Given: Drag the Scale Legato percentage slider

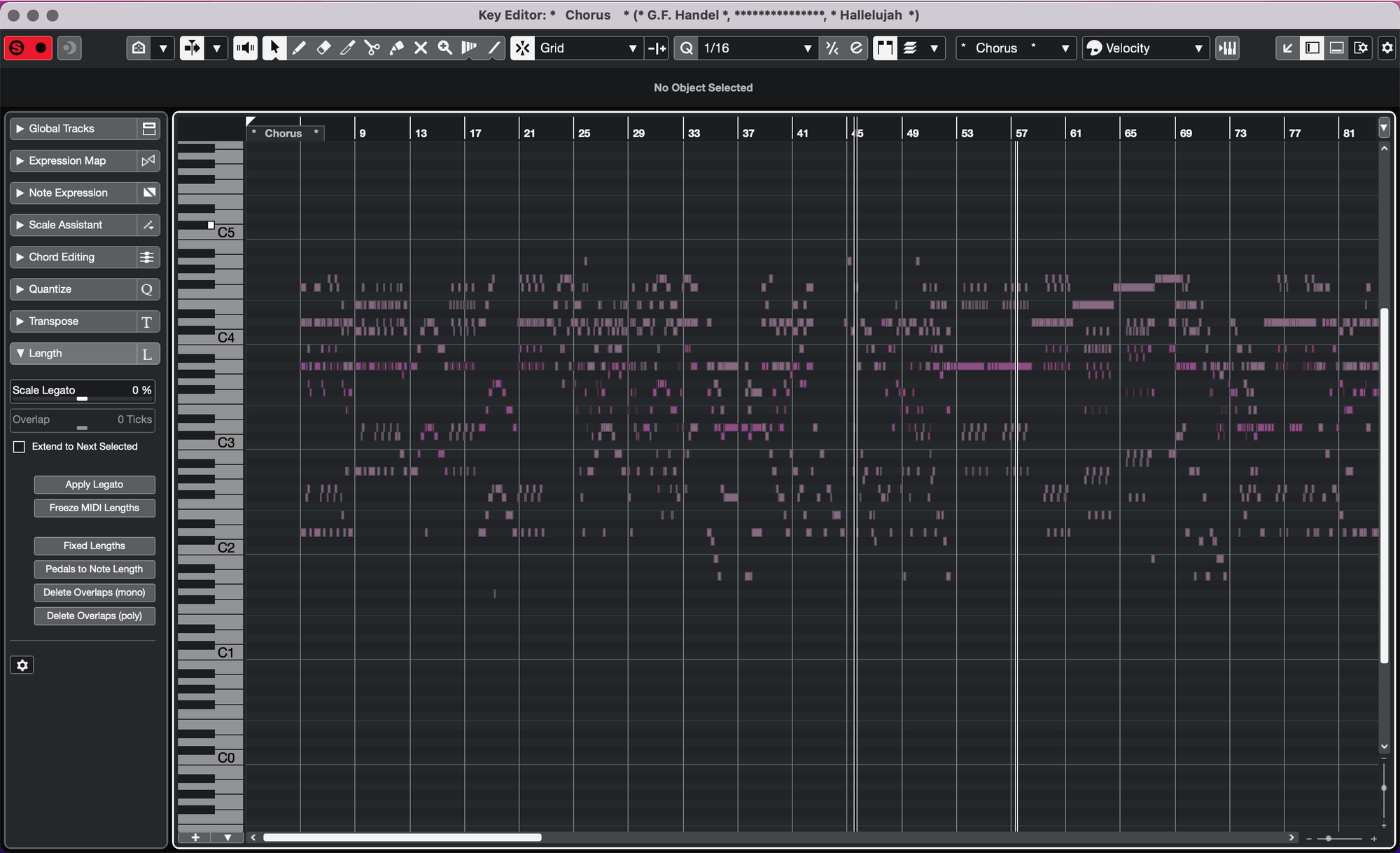Looking at the screenshot, I should pyautogui.click(x=80, y=399).
